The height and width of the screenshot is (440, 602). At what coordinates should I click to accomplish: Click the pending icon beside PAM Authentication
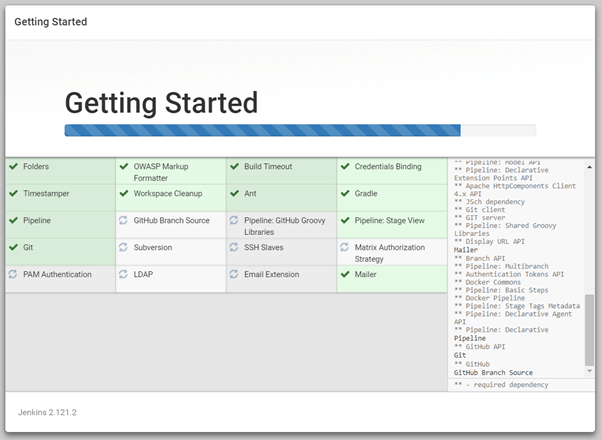coord(13,274)
